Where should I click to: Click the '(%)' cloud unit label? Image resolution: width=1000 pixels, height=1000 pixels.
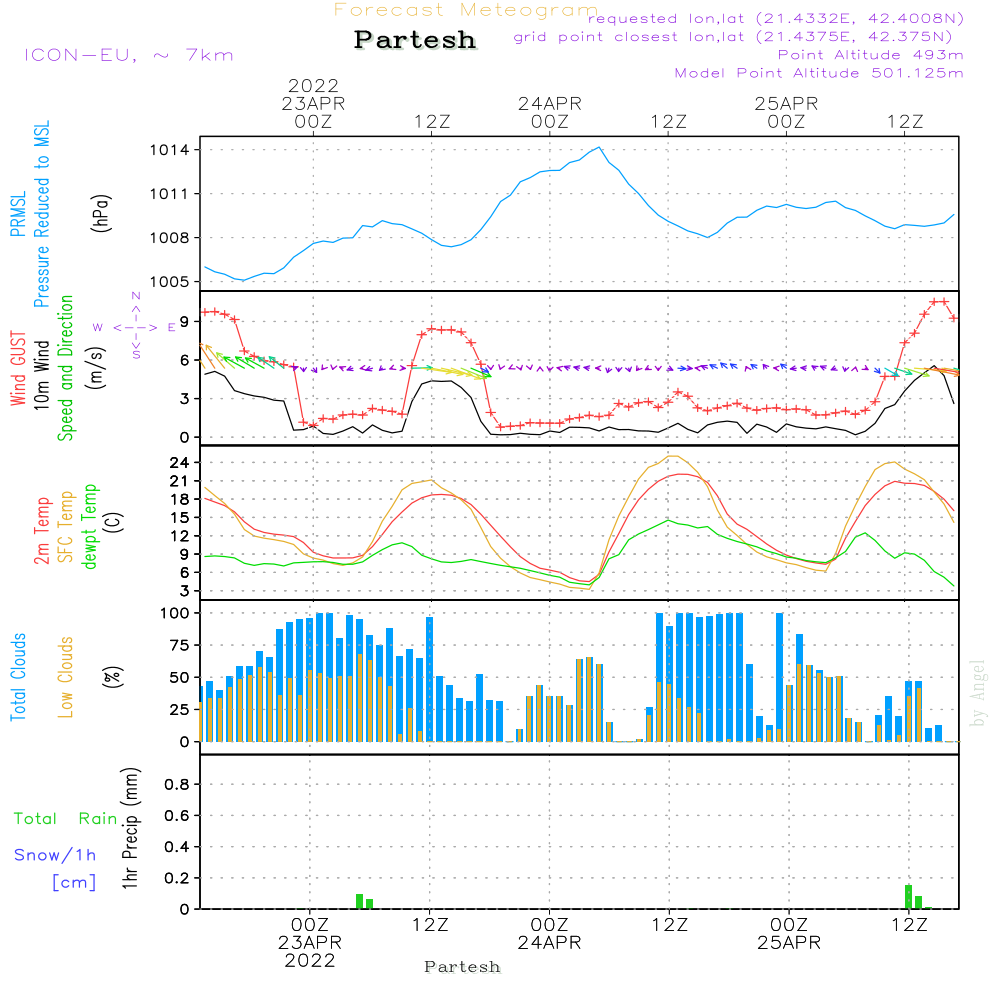pos(112,677)
